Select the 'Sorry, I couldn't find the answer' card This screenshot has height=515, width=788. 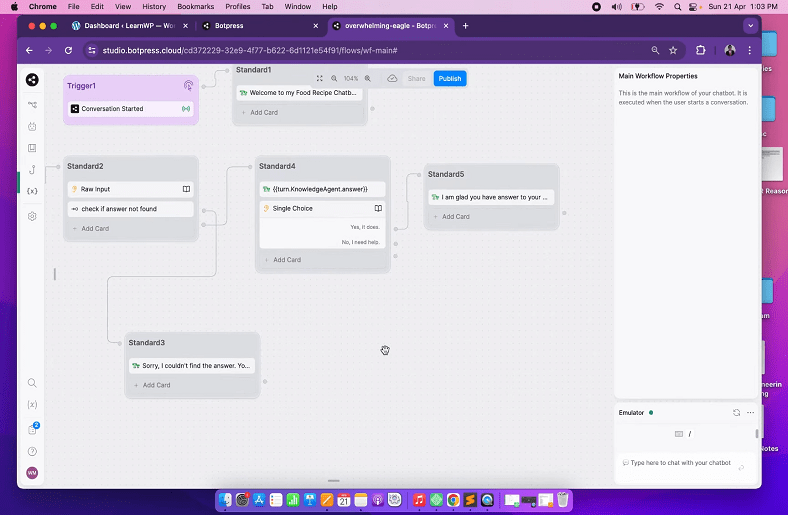click(x=192, y=366)
